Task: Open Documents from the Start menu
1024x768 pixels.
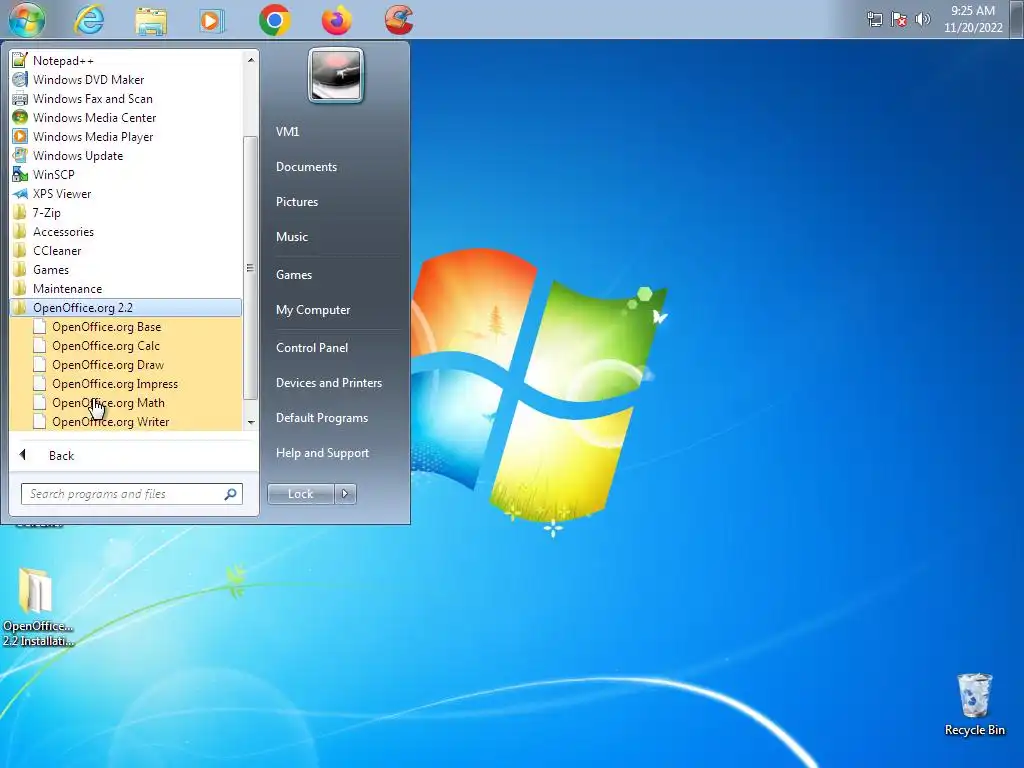Action: (306, 167)
